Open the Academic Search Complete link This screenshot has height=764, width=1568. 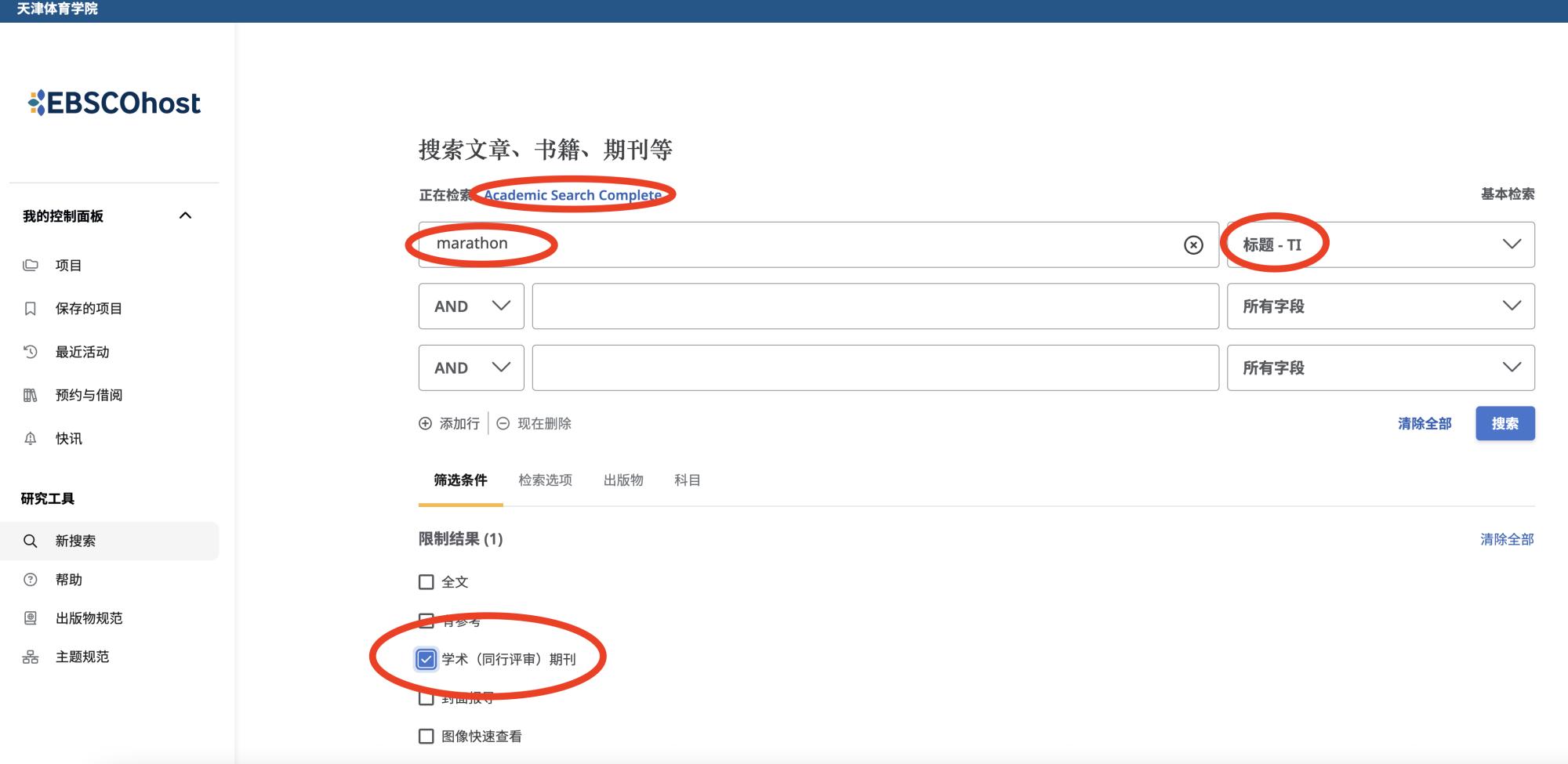pyautogui.click(x=572, y=195)
